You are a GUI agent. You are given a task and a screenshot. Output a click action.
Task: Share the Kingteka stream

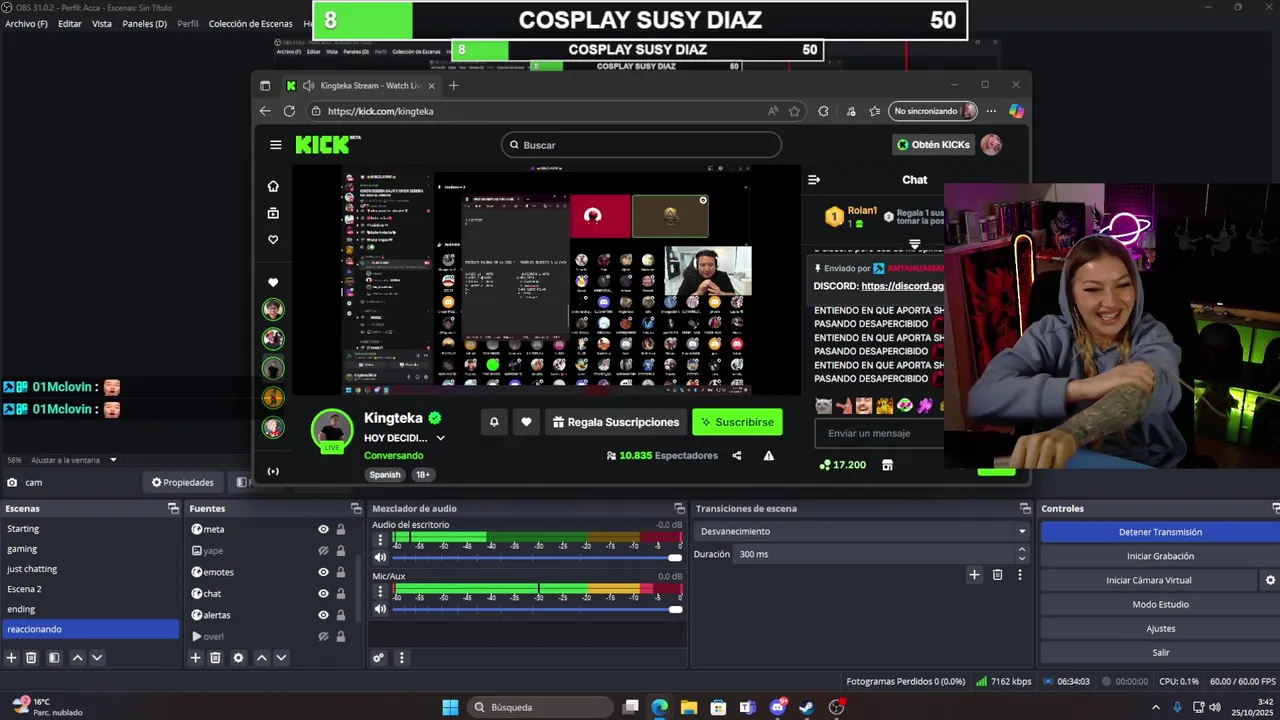pos(737,456)
